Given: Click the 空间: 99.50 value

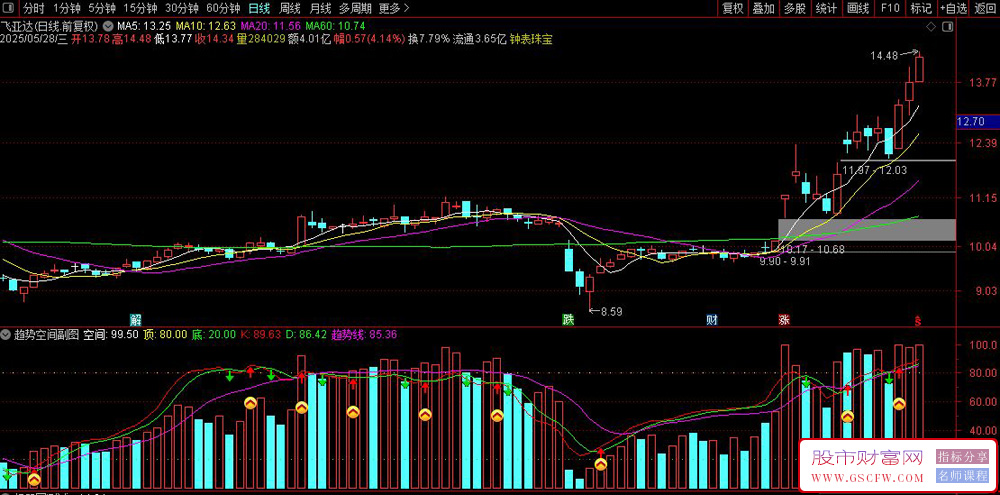Looking at the screenshot, I should point(110,334).
